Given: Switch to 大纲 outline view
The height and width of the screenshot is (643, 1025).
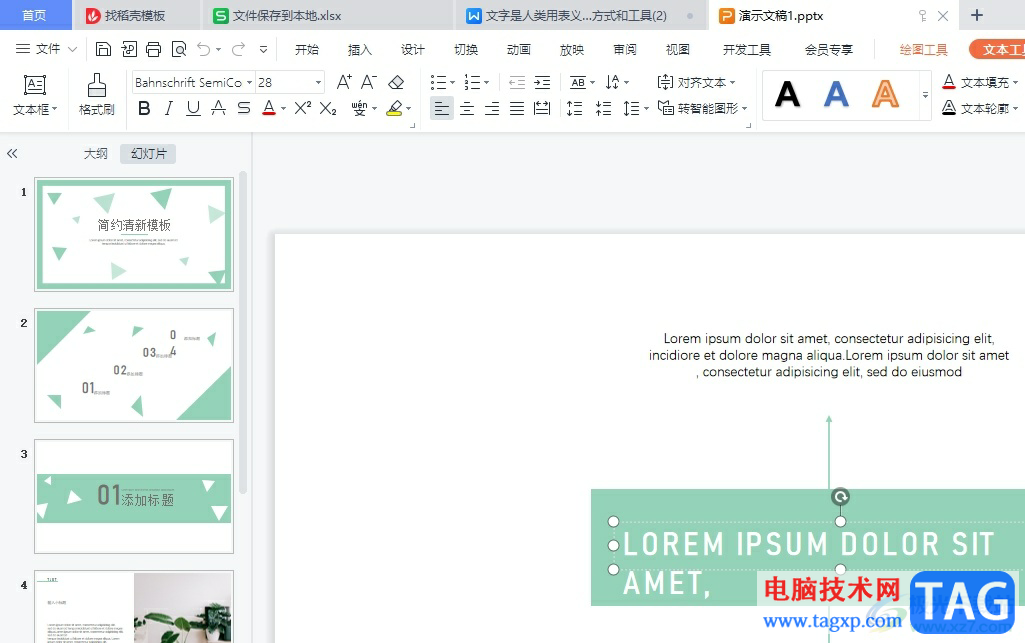Looking at the screenshot, I should coord(95,154).
